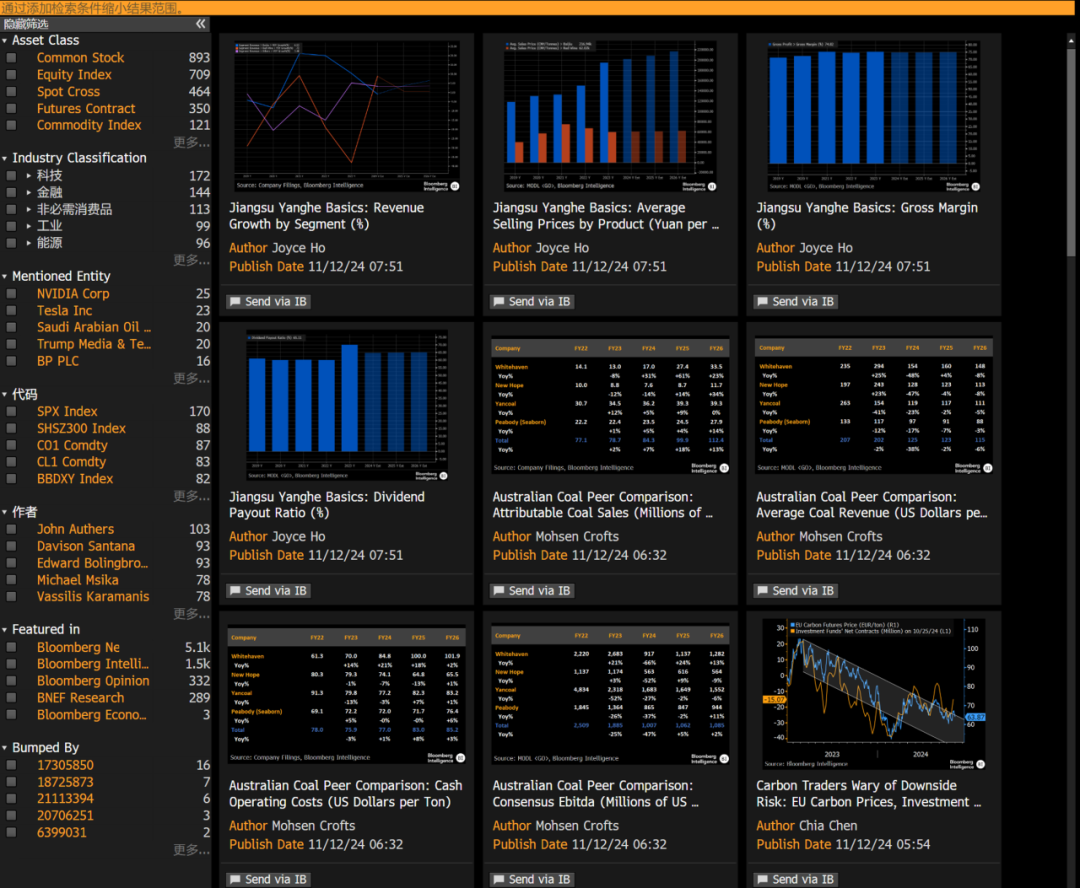This screenshot has height=888, width=1080.
Task: Expand the 科技 industry tree node
Action: tap(28, 176)
